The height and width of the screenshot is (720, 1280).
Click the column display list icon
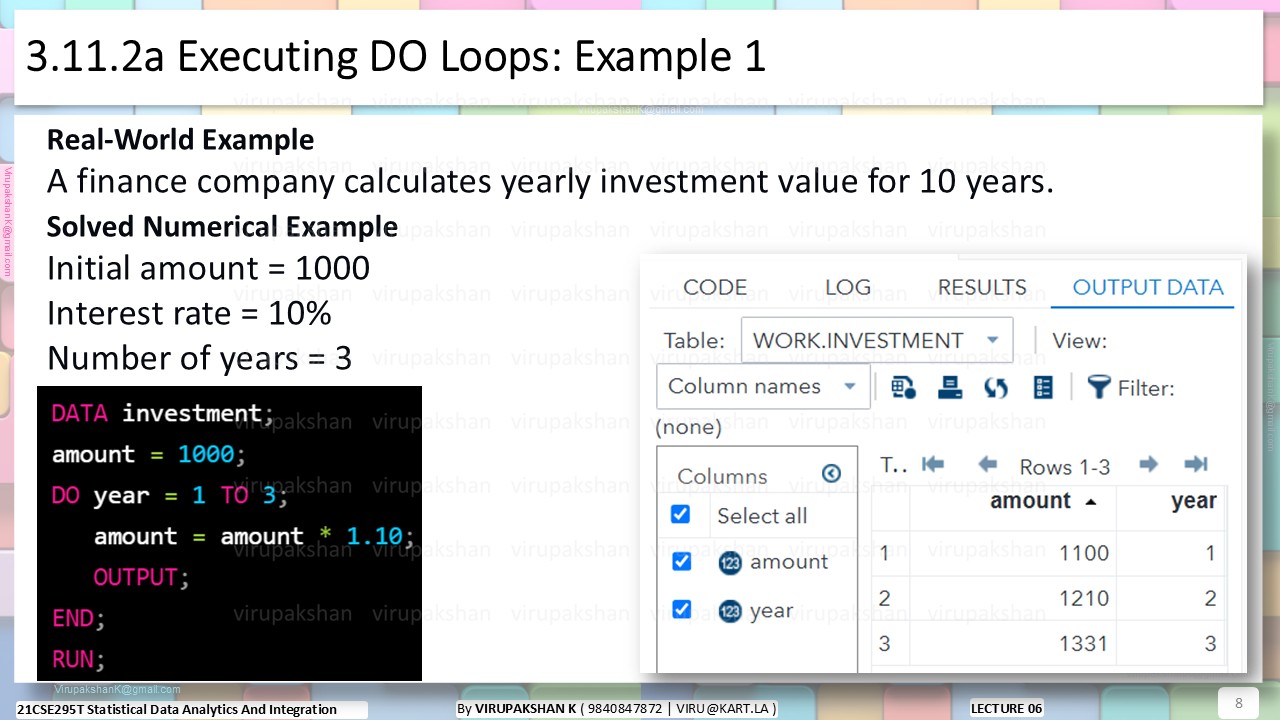(x=1043, y=387)
